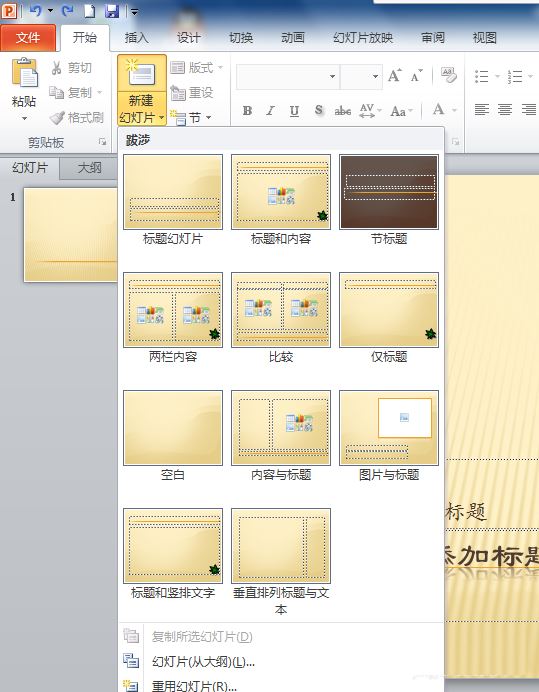Choose 幻灯片(从大纲) menu entry
The width and height of the screenshot is (539, 692).
pos(203,661)
